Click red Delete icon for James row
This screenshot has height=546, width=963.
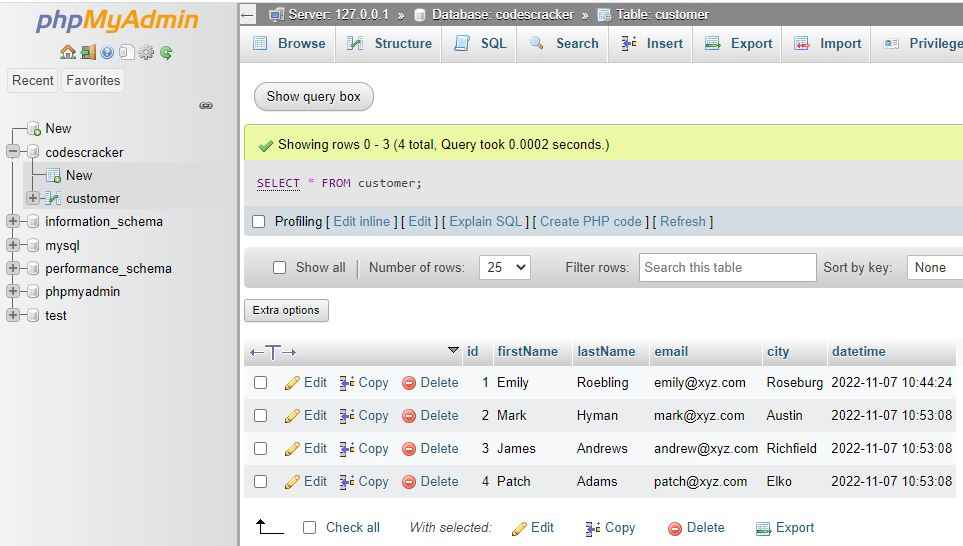409,450
